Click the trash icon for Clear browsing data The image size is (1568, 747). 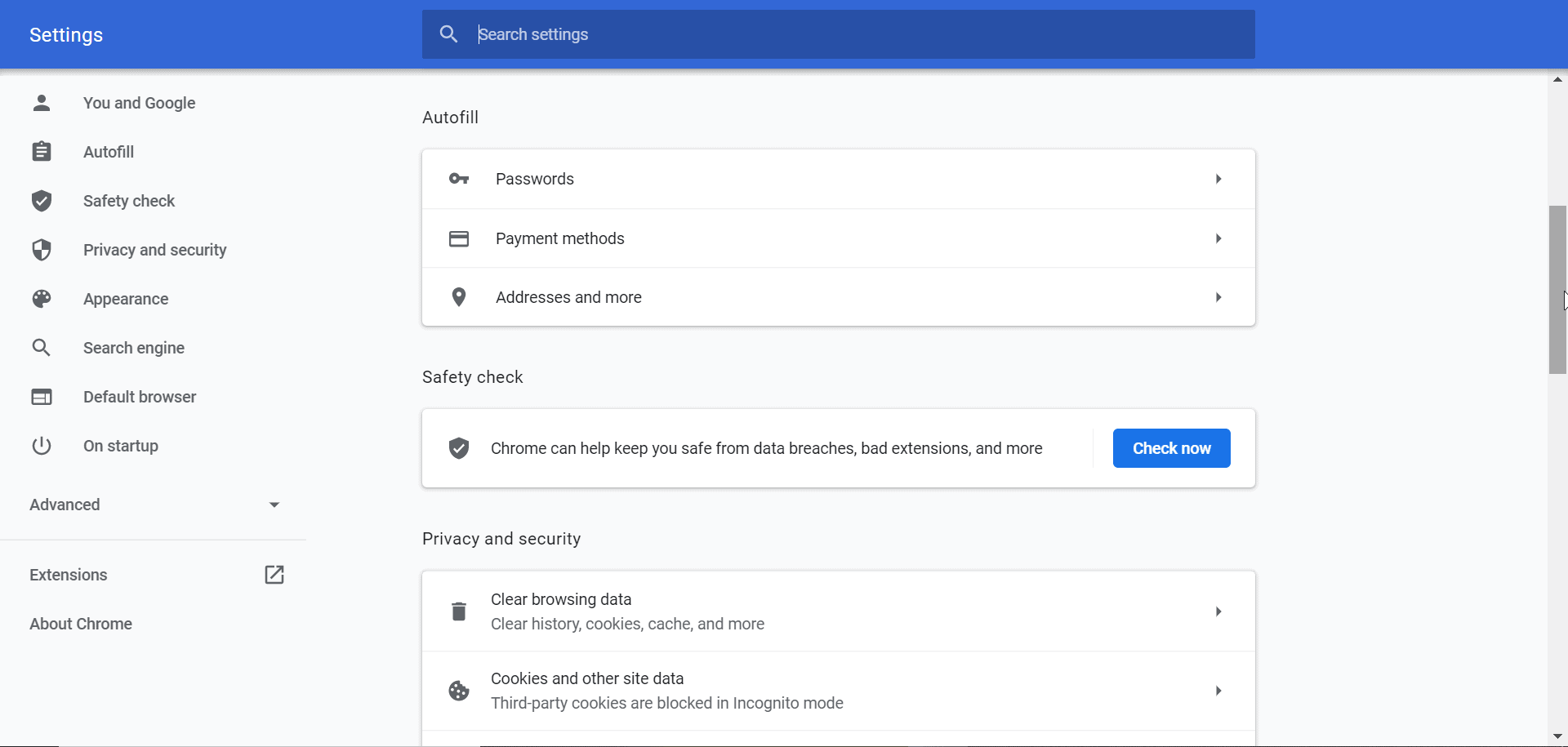click(459, 611)
